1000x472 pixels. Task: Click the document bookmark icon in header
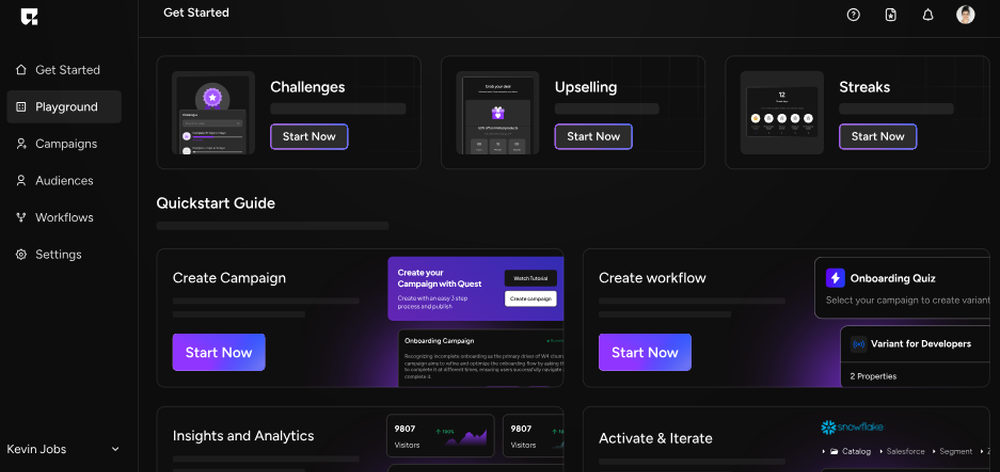pos(891,15)
